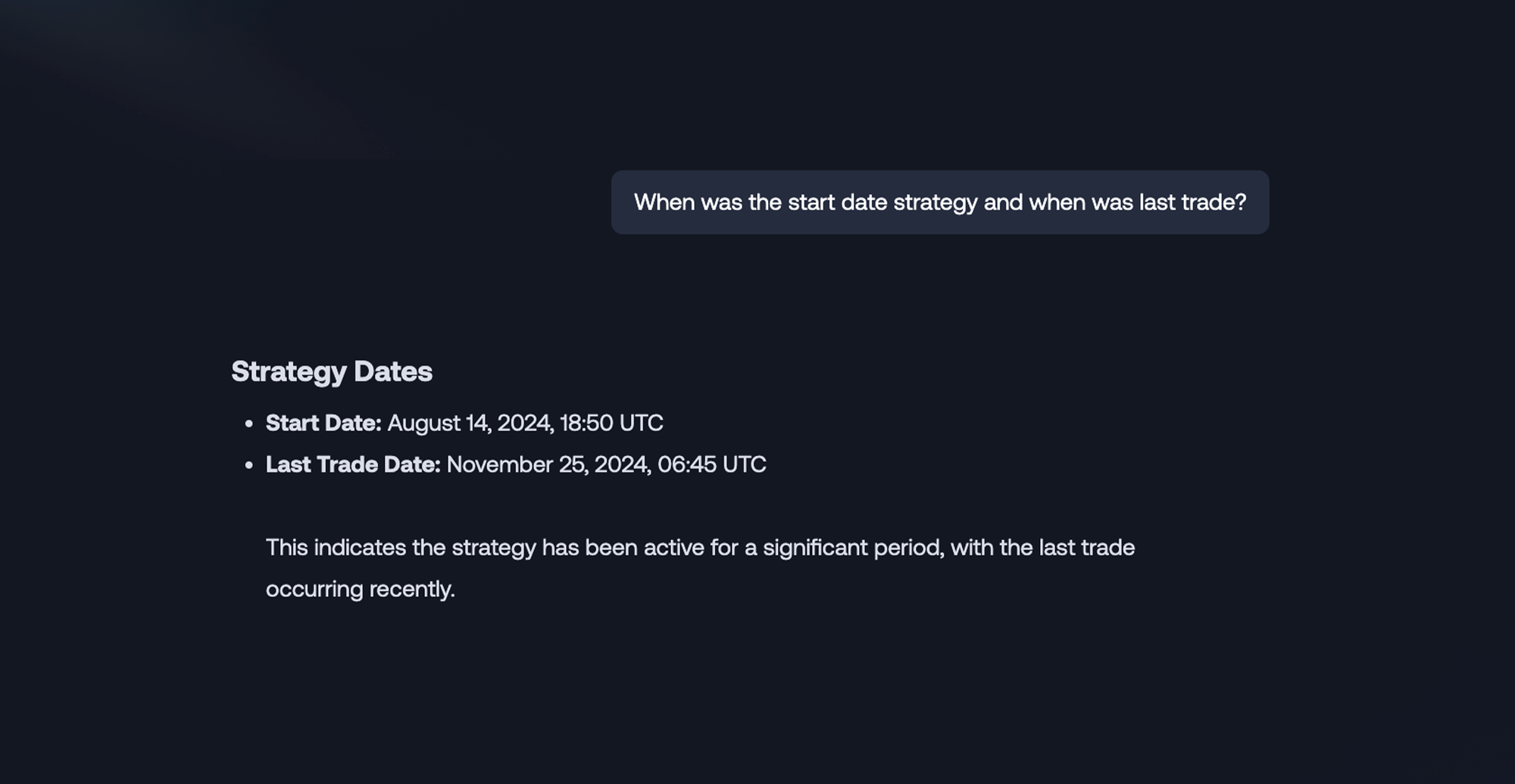This screenshot has height=784, width=1515.
Task: Click the word "Strategy" in the heading
Action: 289,371
